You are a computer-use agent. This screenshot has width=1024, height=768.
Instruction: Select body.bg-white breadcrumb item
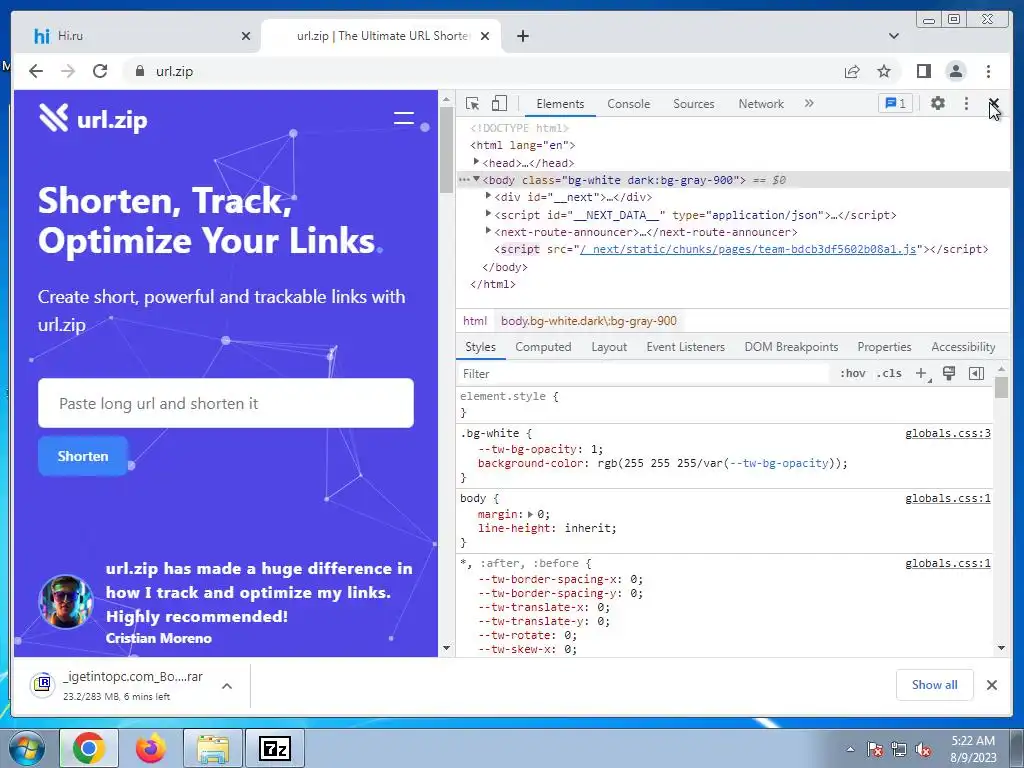point(588,321)
